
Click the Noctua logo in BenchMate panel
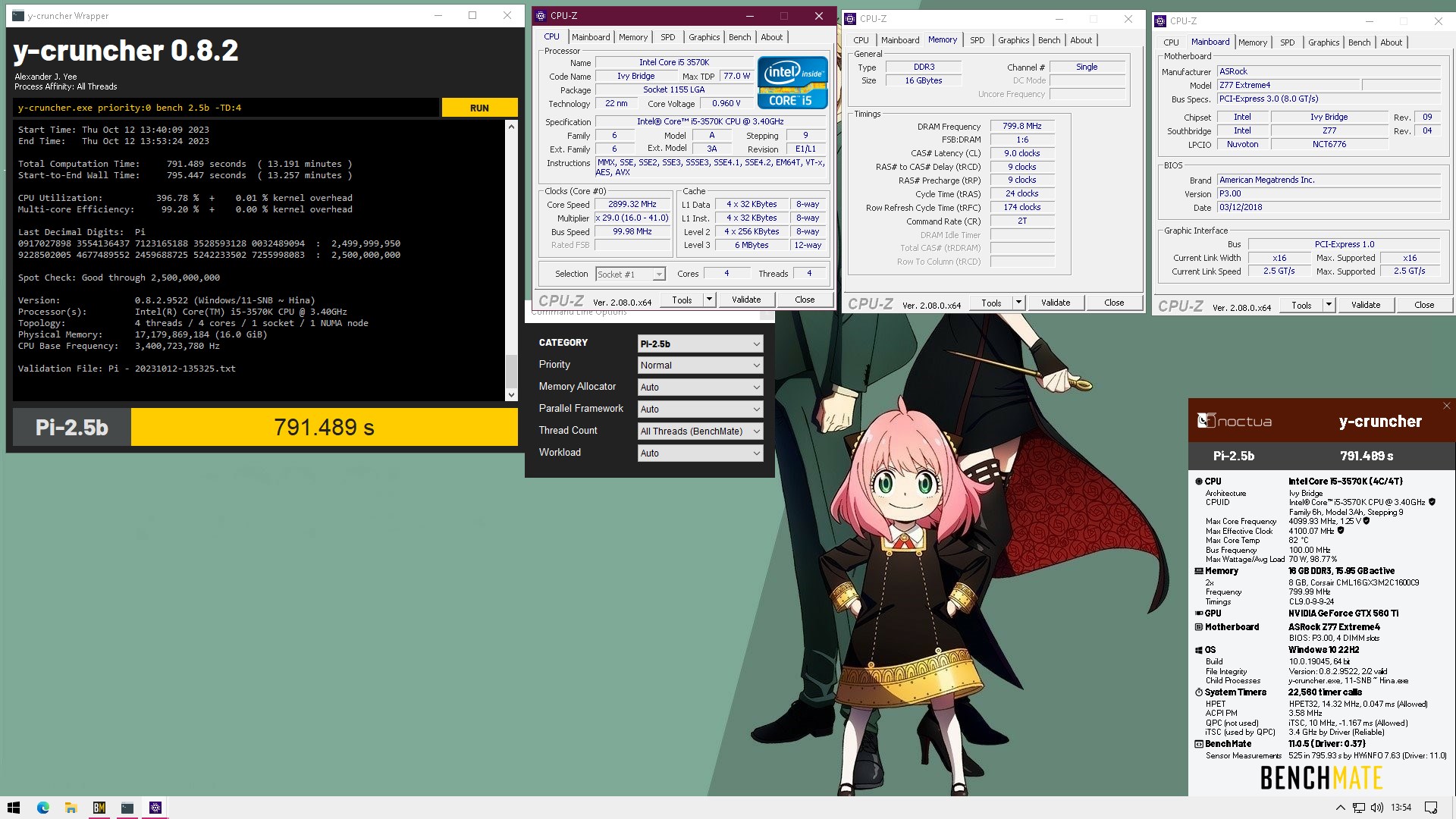[1234, 421]
